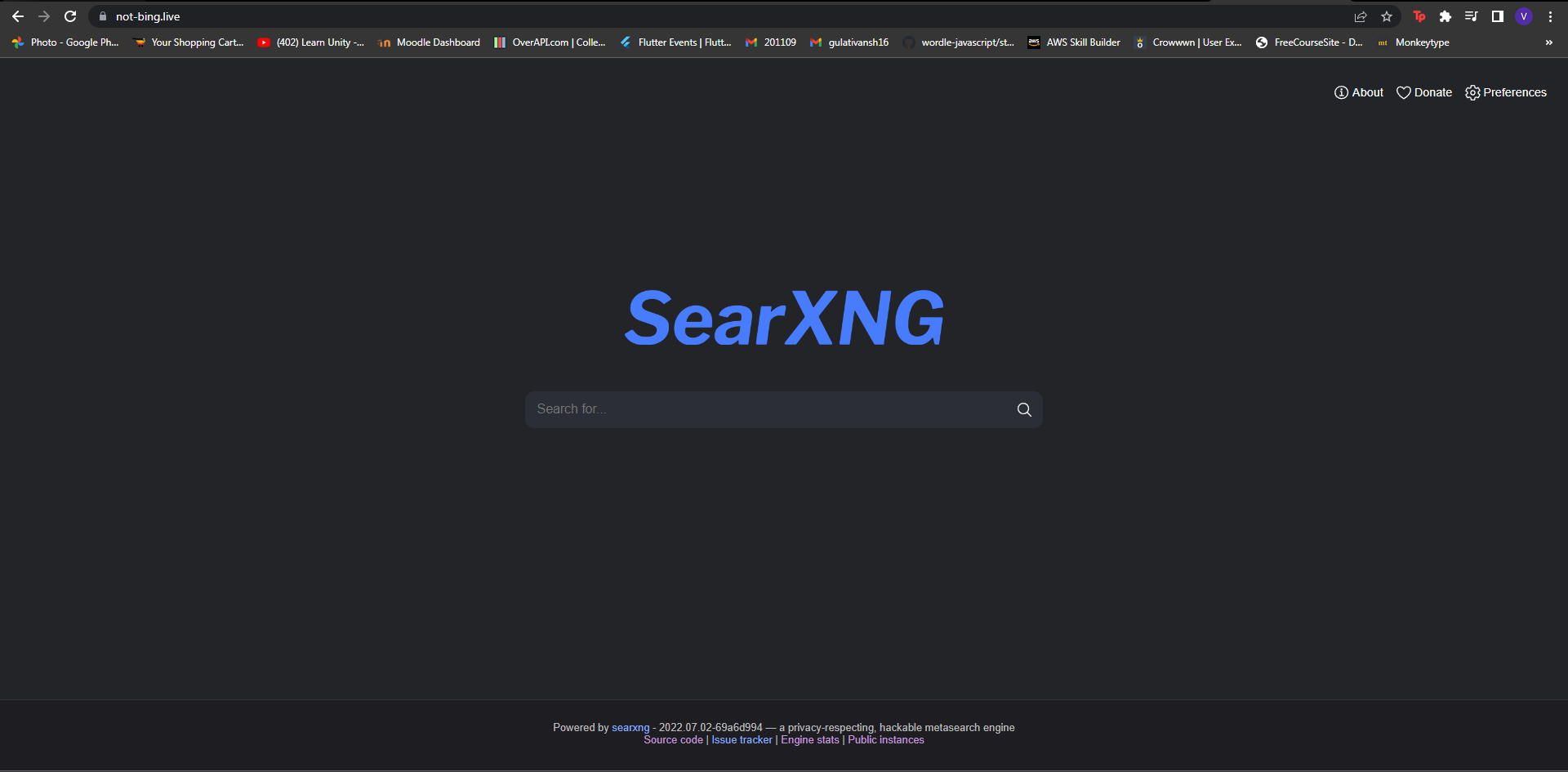Image resolution: width=1568 pixels, height=772 pixels.
Task: Click the lock icon in address bar
Action: [103, 16]
